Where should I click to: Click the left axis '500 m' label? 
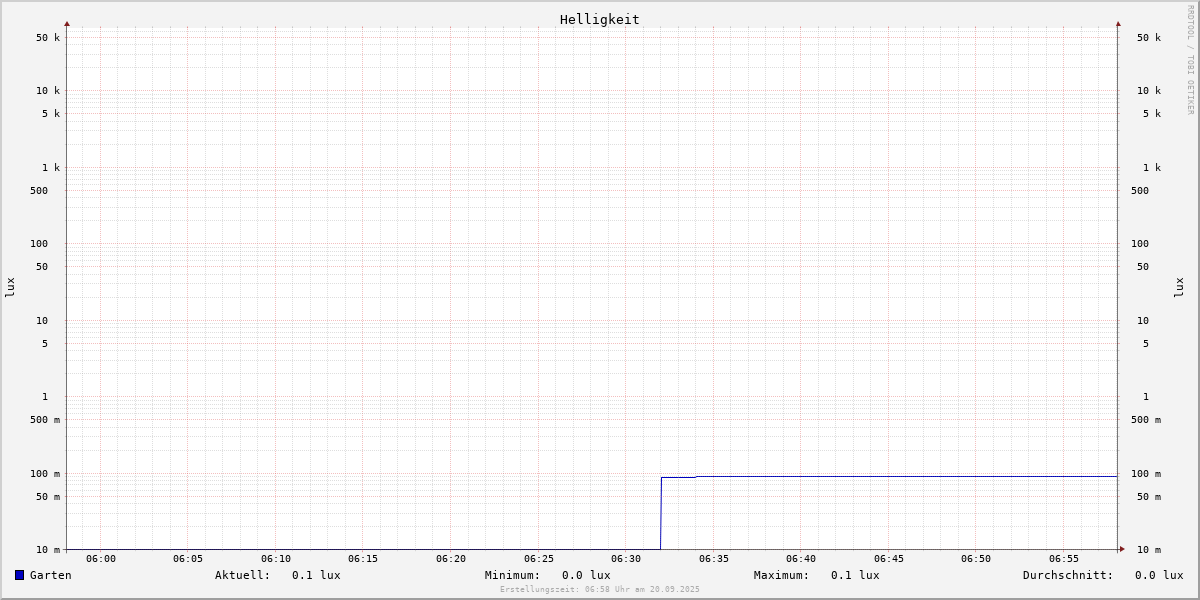pyautogui.click(x=45, y=420)
